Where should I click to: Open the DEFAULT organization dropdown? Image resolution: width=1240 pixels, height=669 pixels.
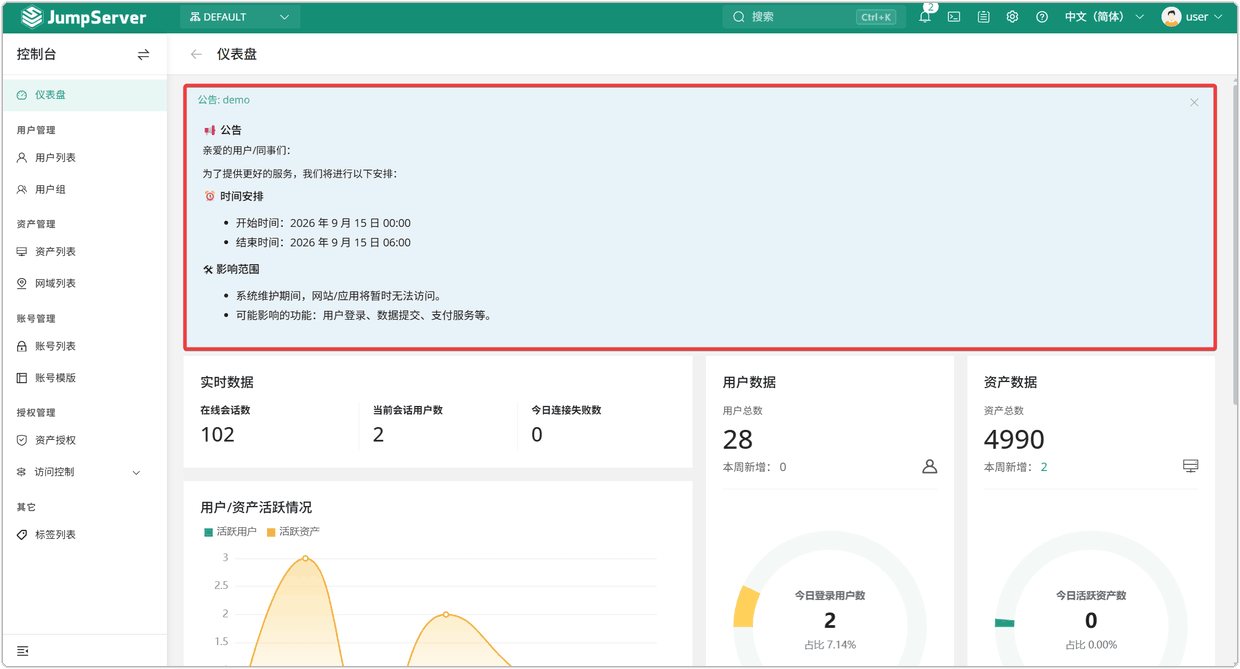(240, 17)
